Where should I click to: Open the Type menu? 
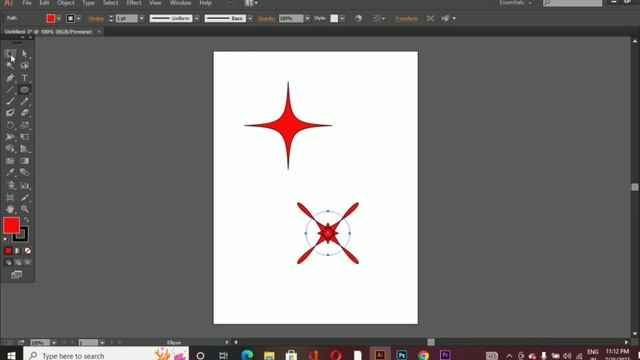(89, 3)
